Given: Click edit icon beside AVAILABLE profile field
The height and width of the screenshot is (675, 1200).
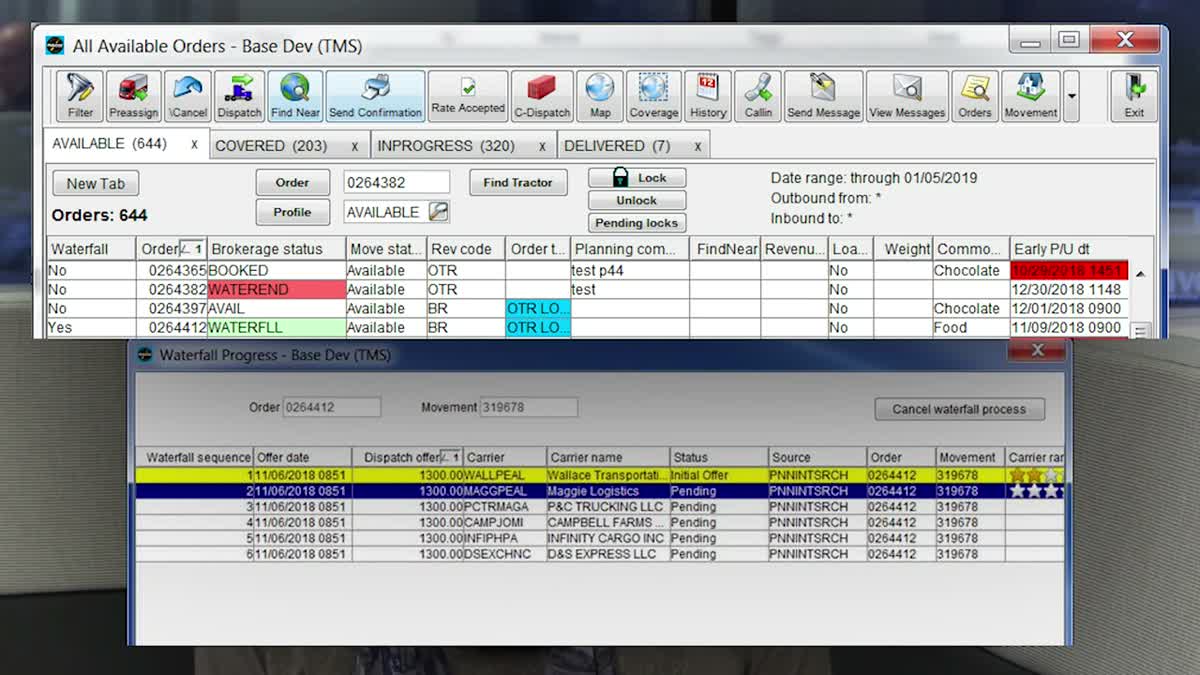Looking at the screenshot, I should tap(438, 212).
